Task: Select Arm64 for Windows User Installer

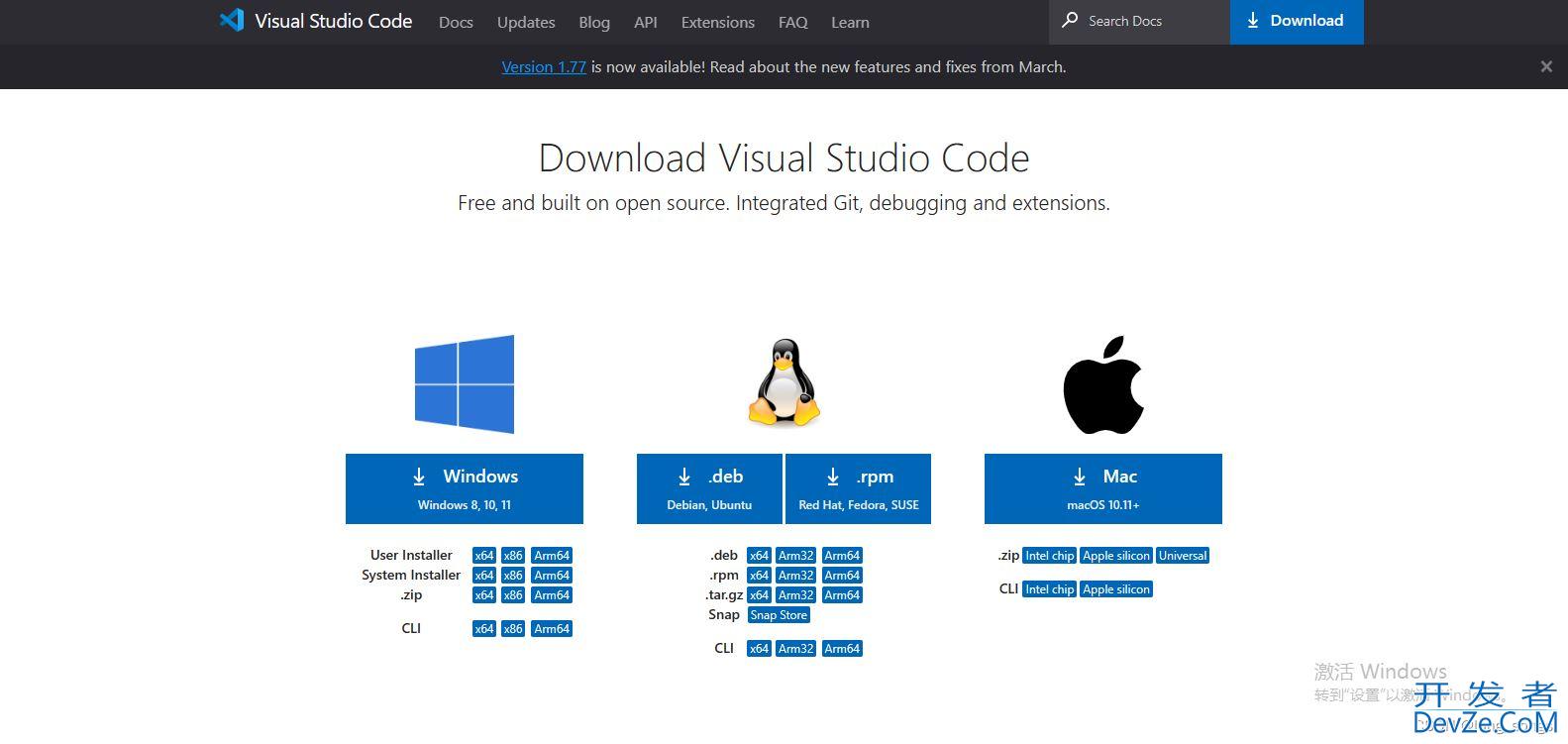Action: [552, 556]
